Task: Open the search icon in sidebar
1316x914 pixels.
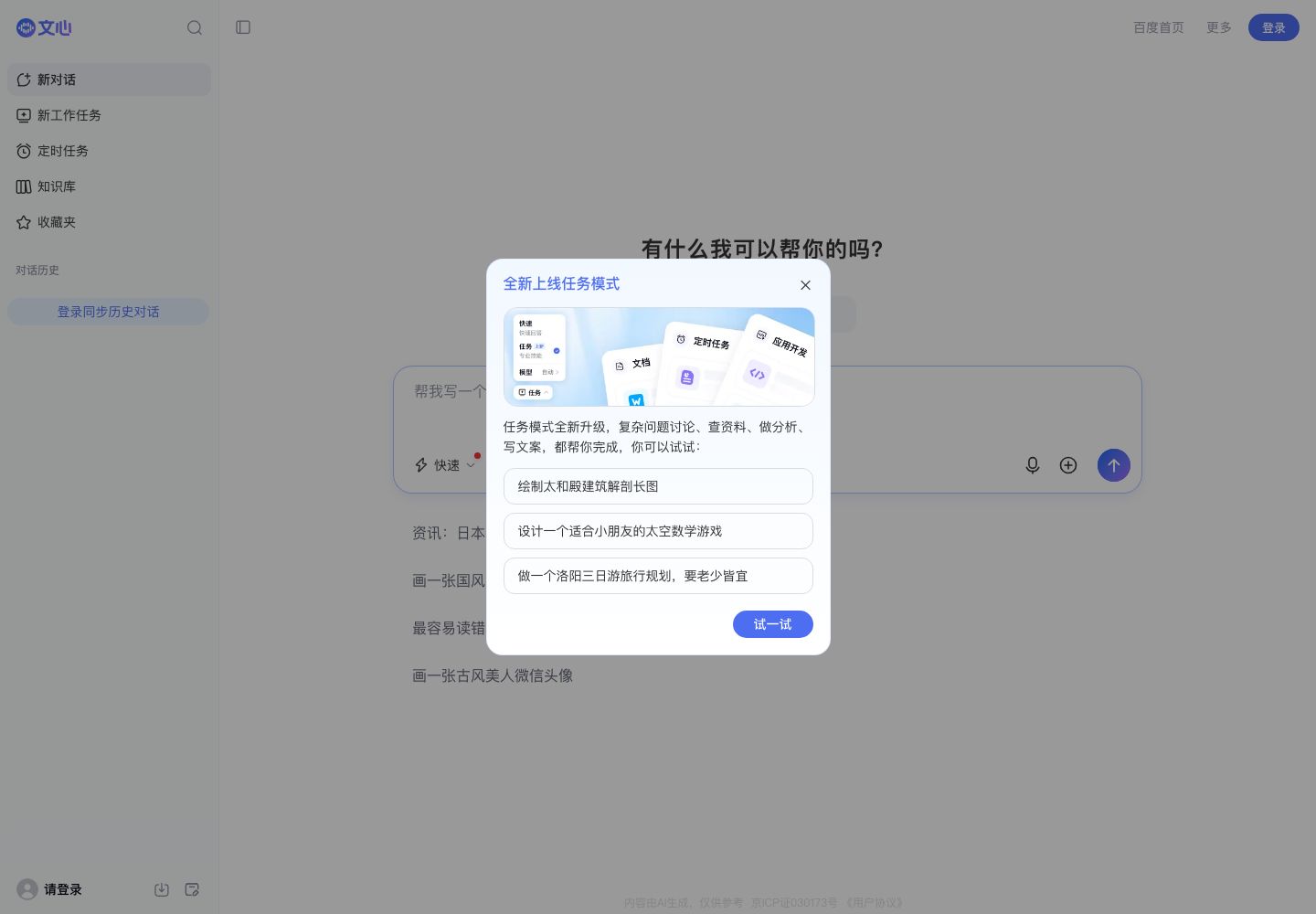Action: click(195, 27)
